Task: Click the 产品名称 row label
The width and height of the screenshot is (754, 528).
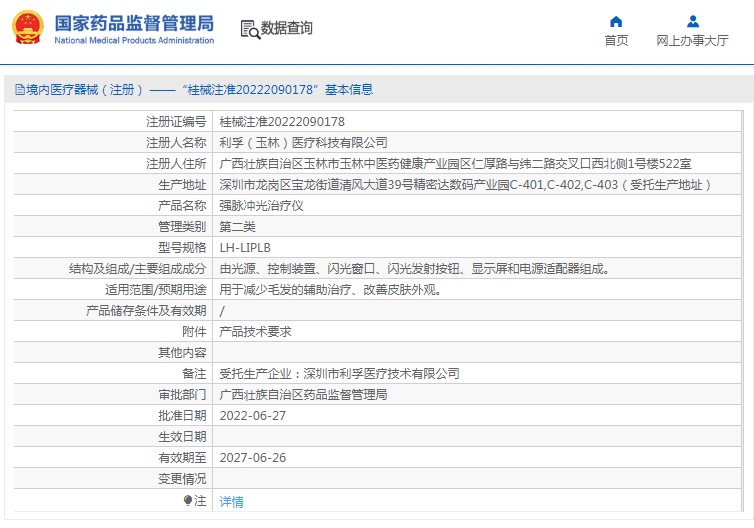Action: (x=182, y=206)
